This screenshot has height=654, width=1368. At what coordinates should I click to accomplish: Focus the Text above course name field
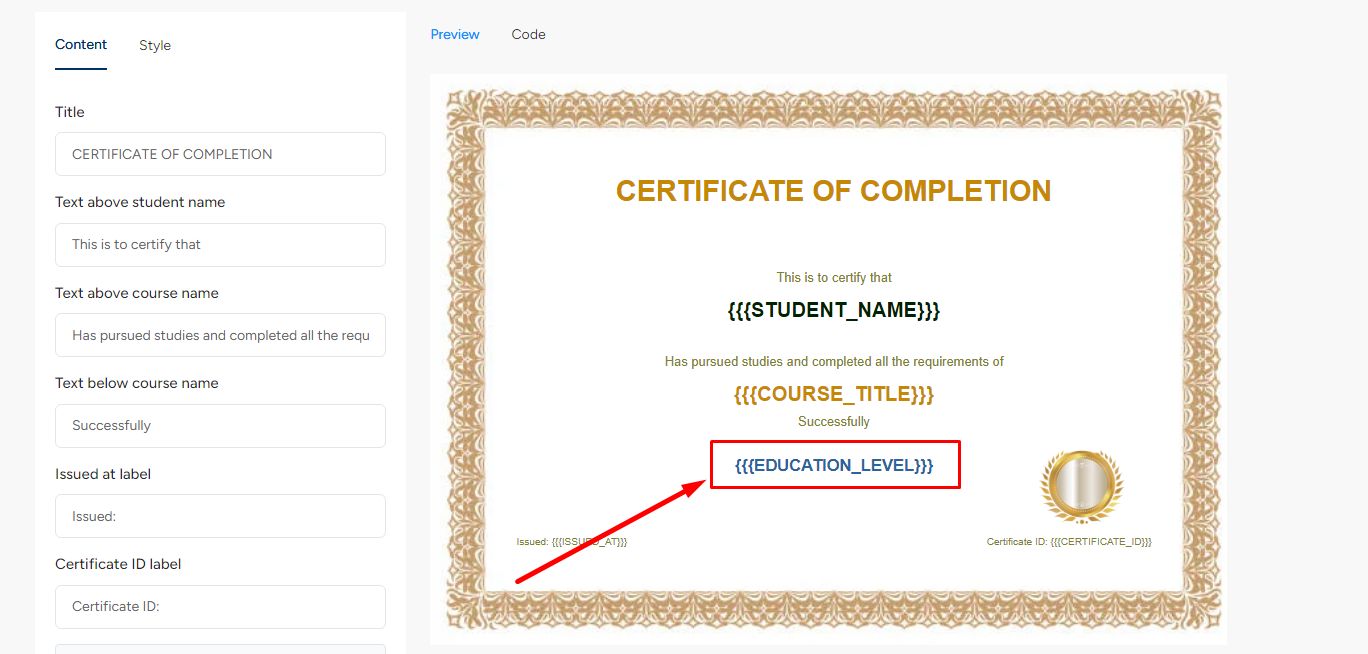coord(220,335)
